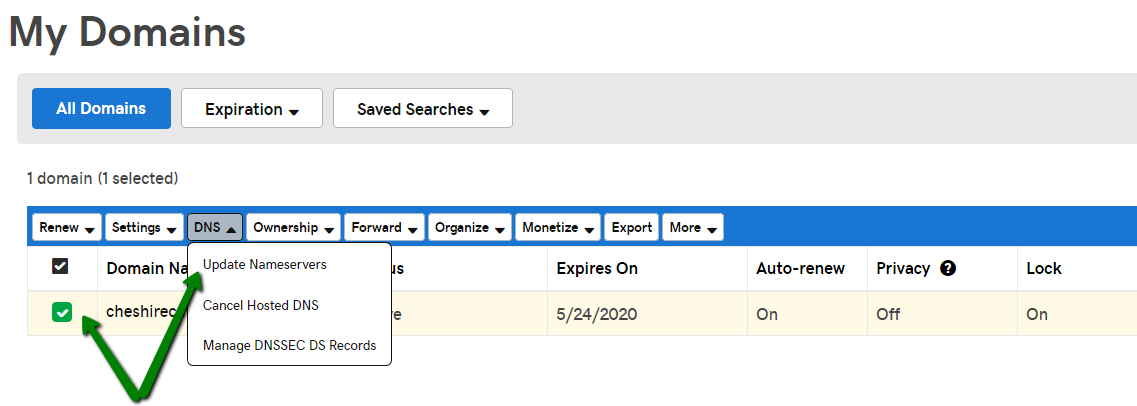Open the Expiration filter dropdown

(252, 109)
